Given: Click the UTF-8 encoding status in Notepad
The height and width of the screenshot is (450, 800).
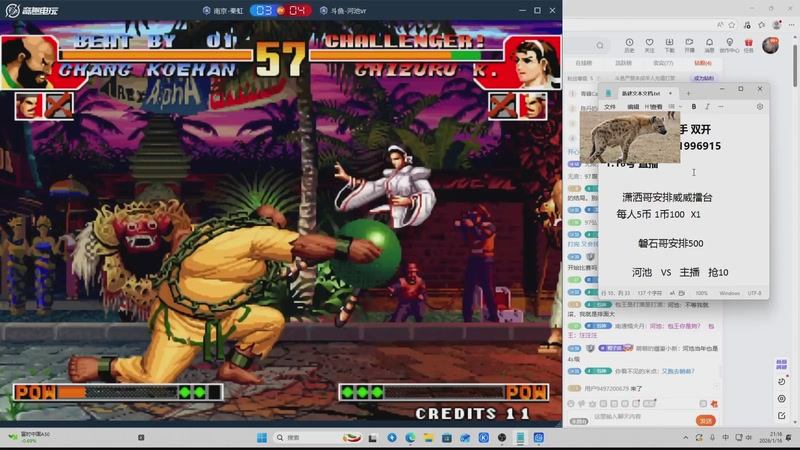Looking at the screenshot, I should click(755, 293).
